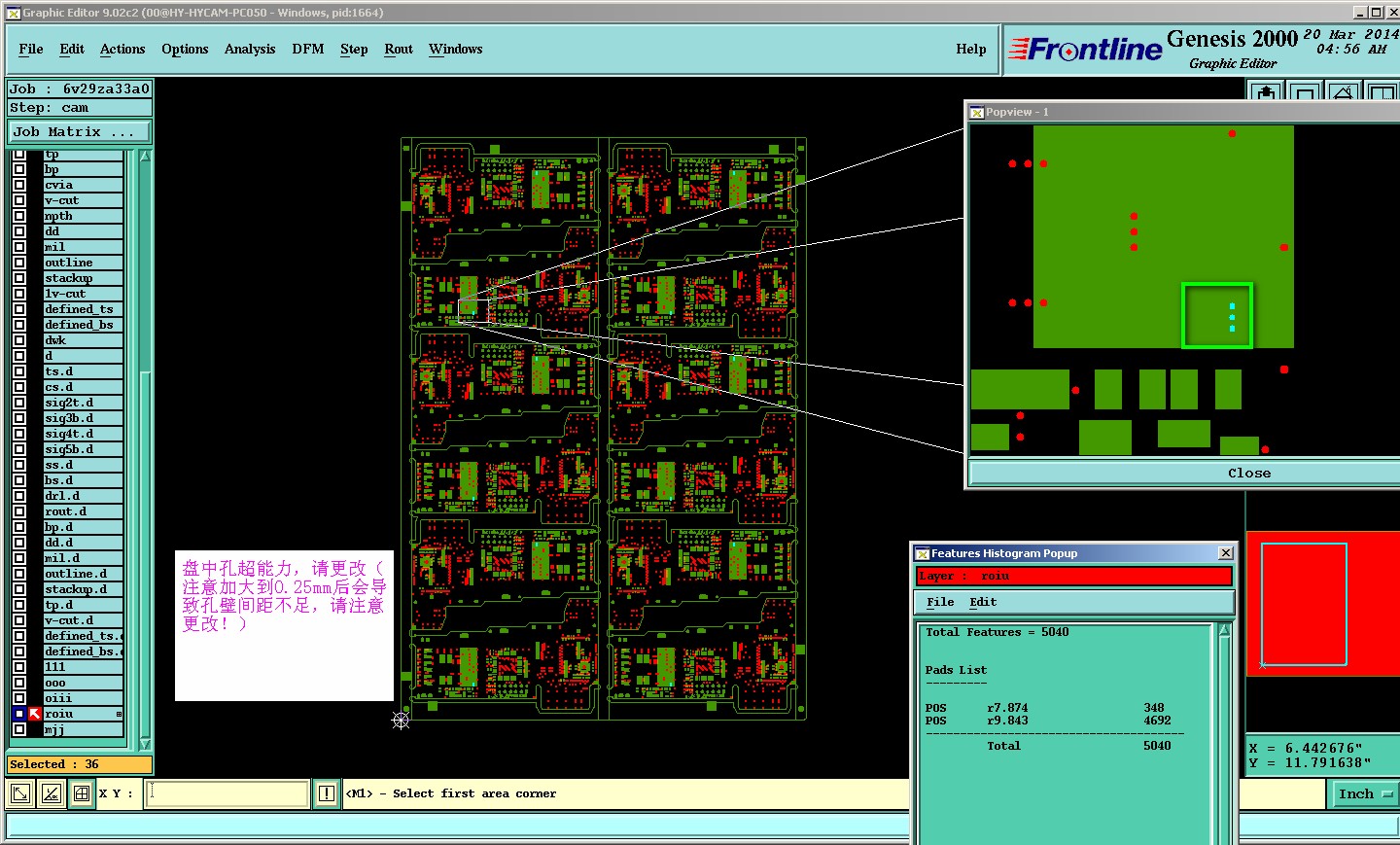Image resolution: width=1400 pixels, height=845 pixels.
Task: Click the diagonal double-arrow icon on bottom bar
Action: pyautogui.click(x=19, y=793)
